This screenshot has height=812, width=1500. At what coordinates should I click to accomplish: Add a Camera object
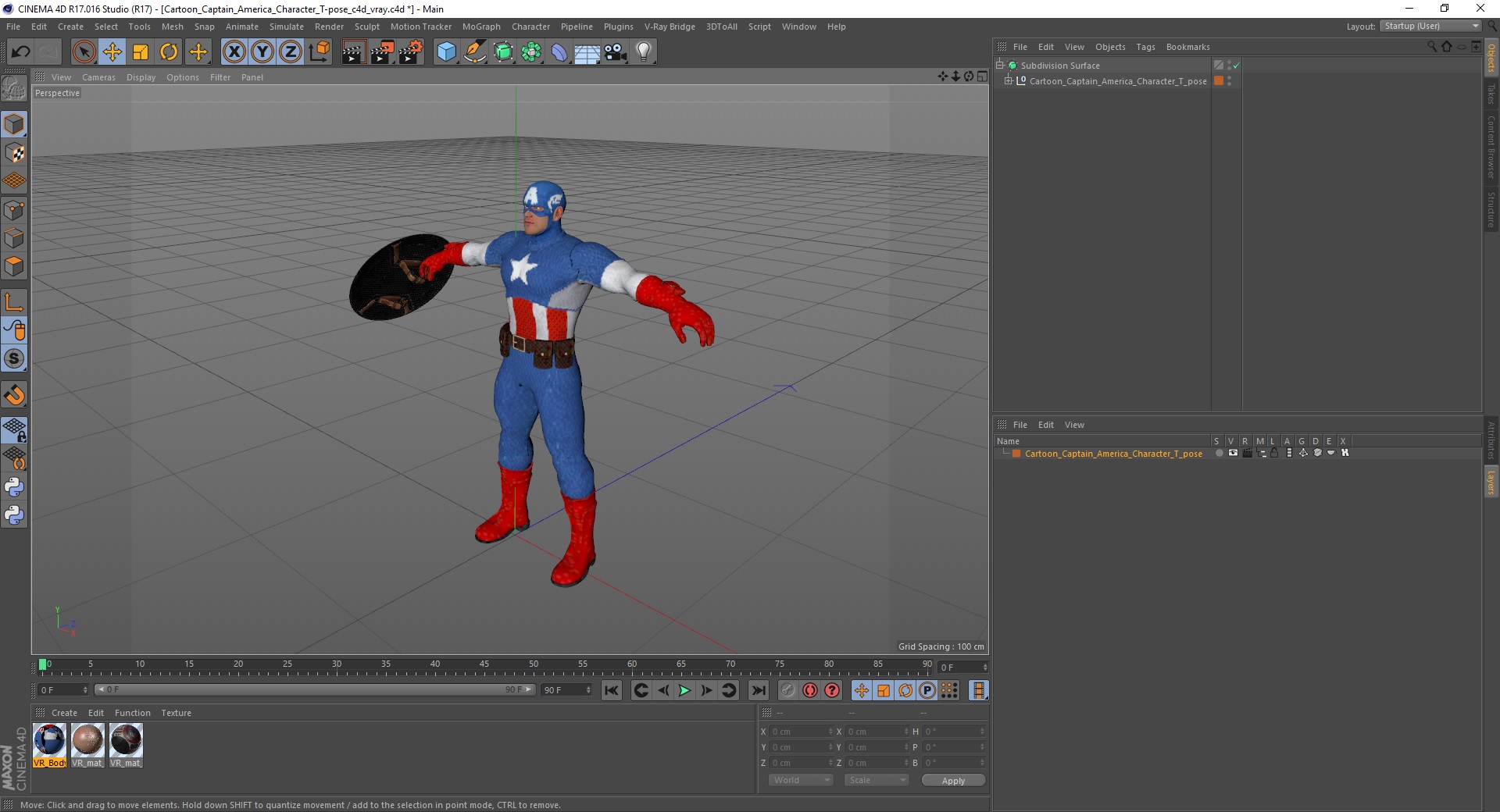tap(616, 52)
